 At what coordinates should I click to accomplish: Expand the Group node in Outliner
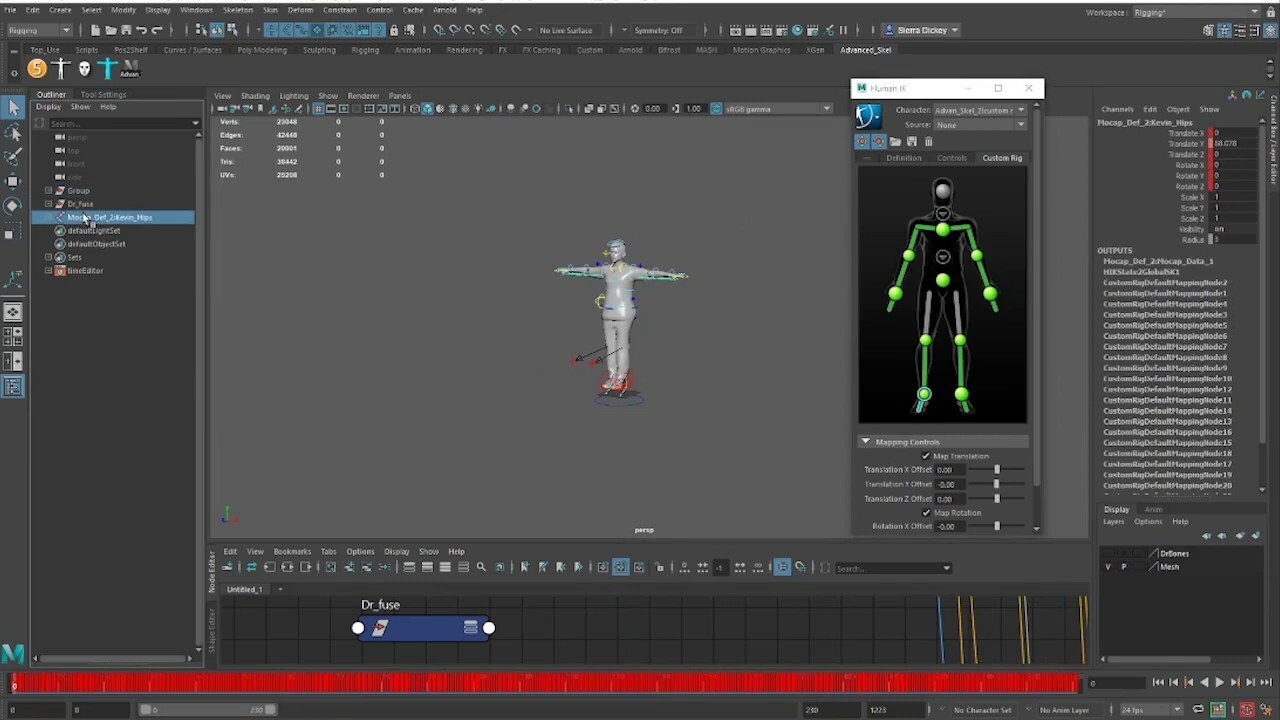point(48,190)
